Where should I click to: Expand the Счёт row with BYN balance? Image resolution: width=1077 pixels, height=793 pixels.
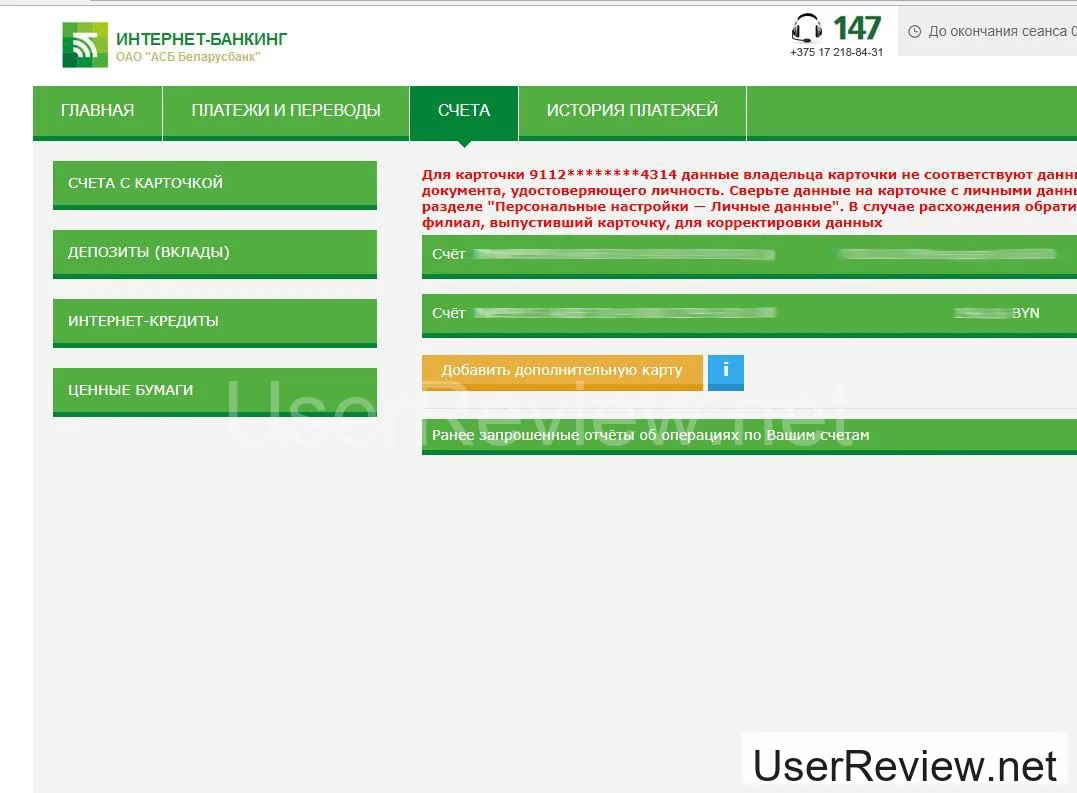tap(748, 314)
